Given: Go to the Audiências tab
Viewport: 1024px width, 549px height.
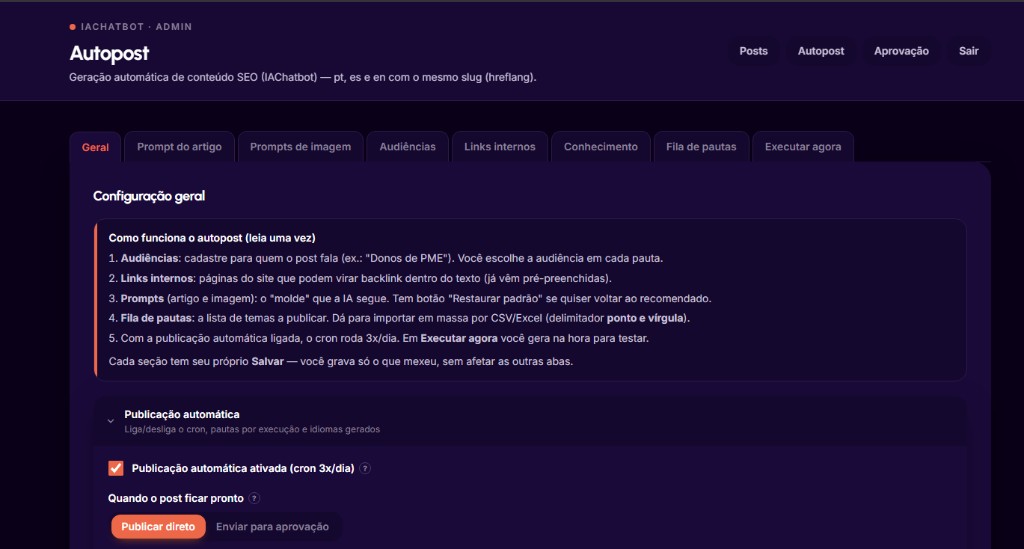Looking at the screenshot, I should pos(408,147).
